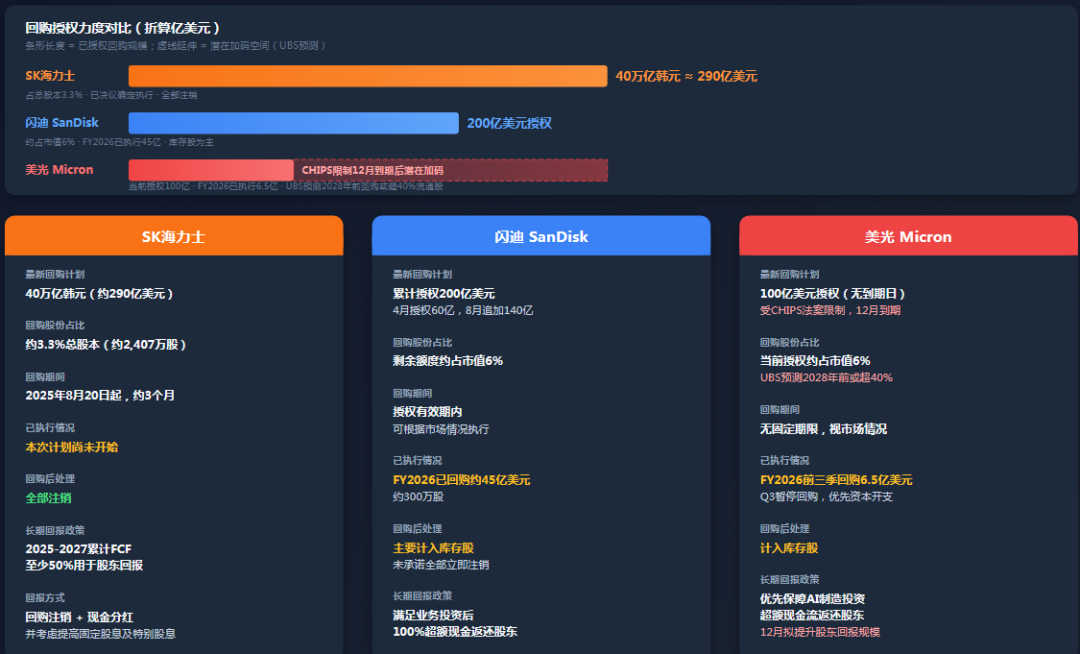
Task: Select the blue 闪迪 SanDisk card header
Action: point(541,236)
